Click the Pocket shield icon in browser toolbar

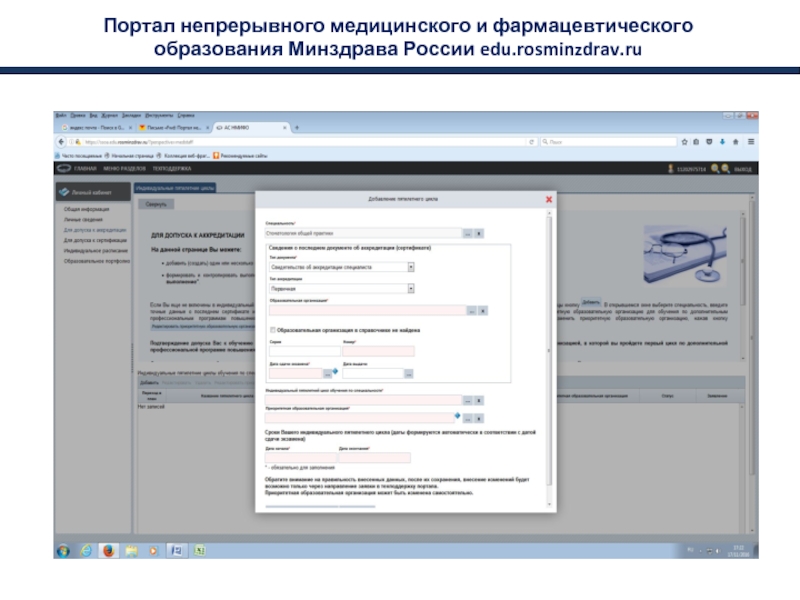709,142
